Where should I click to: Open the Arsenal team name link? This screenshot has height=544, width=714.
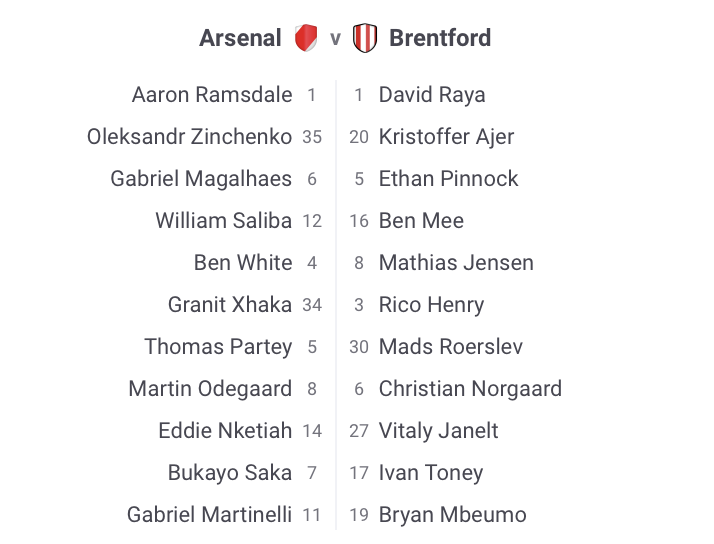tap(240, 39)
